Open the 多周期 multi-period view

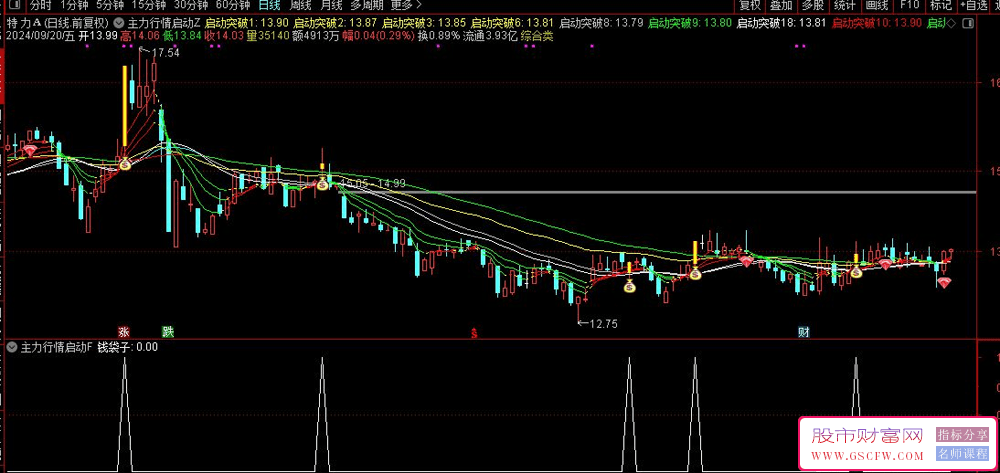pos(367,5)
